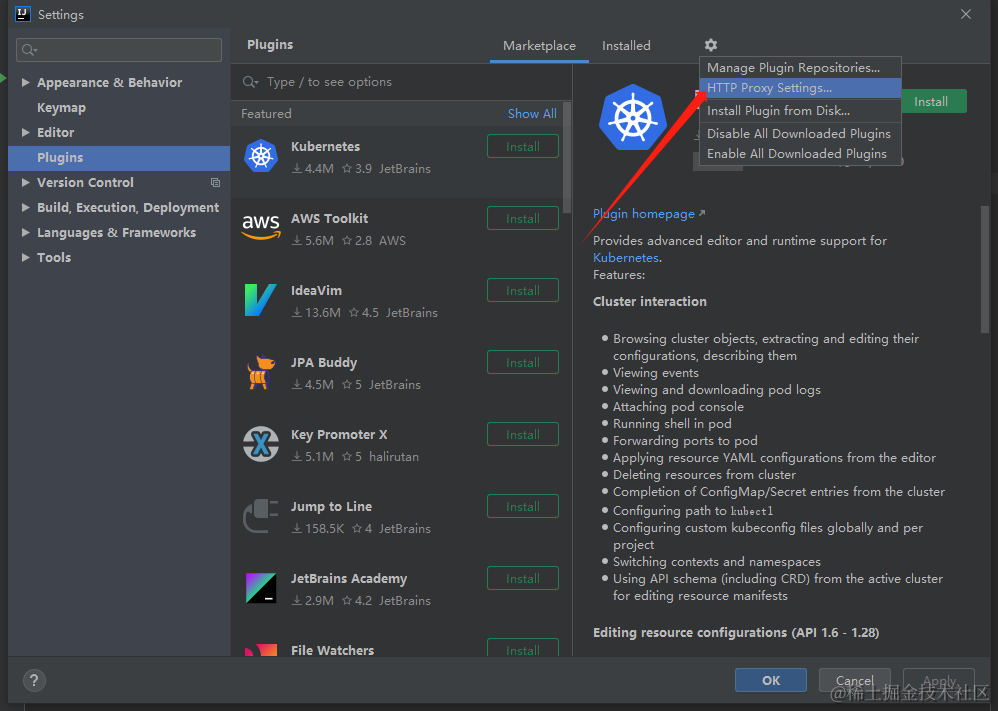This screenshot has height=711, width=998.
Task: Expand Build, Execution, Deployment node
Action: (25, 208)
